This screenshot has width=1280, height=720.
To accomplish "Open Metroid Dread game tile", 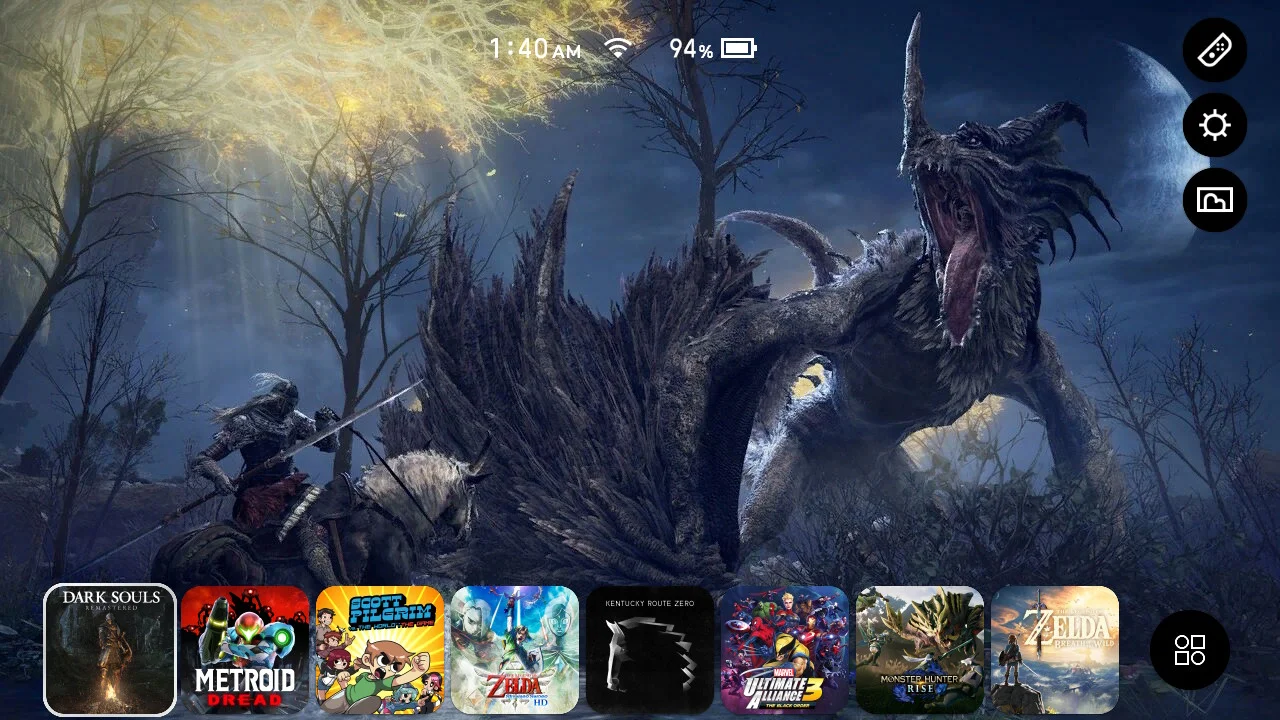I will [x=245, y=650].
